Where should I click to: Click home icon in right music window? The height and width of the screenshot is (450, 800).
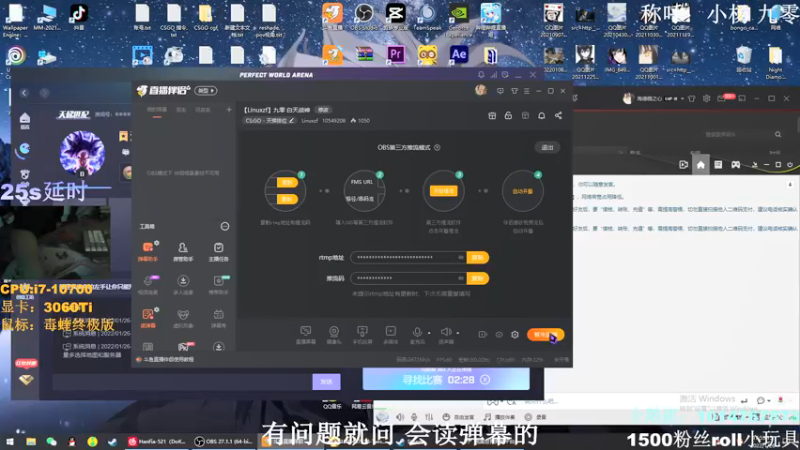point(701,165)
